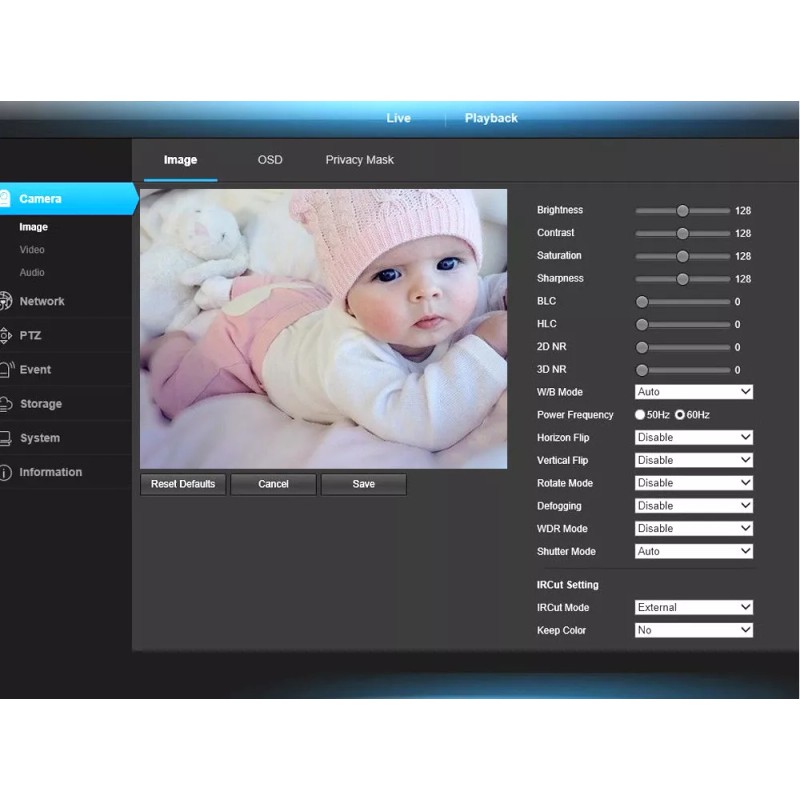The width and height of the screenshot is (800, 800).
Task: Click the PTZ control icon
Action: click(x=5, y=335)
